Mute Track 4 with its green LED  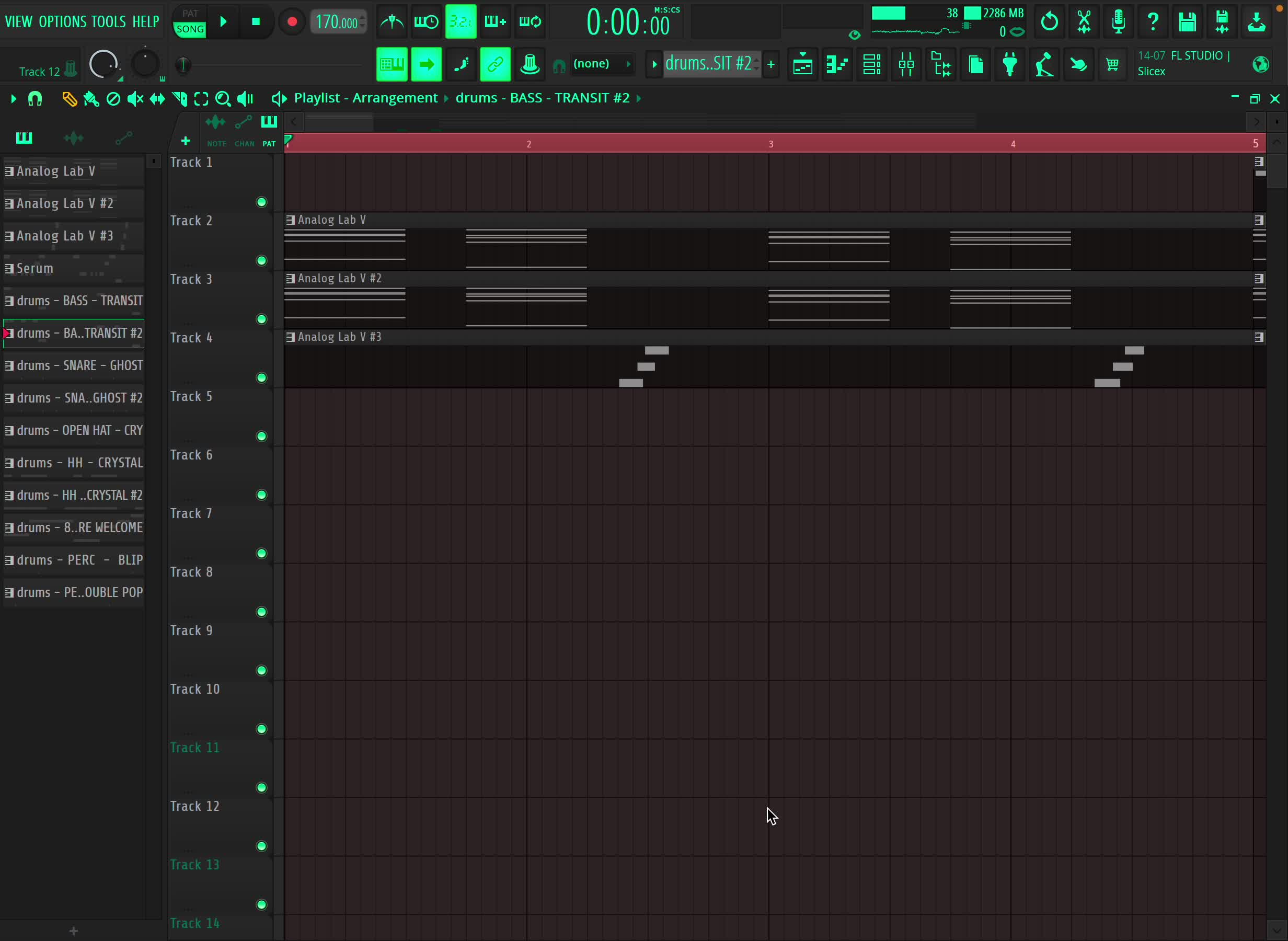tap(261, 377)
